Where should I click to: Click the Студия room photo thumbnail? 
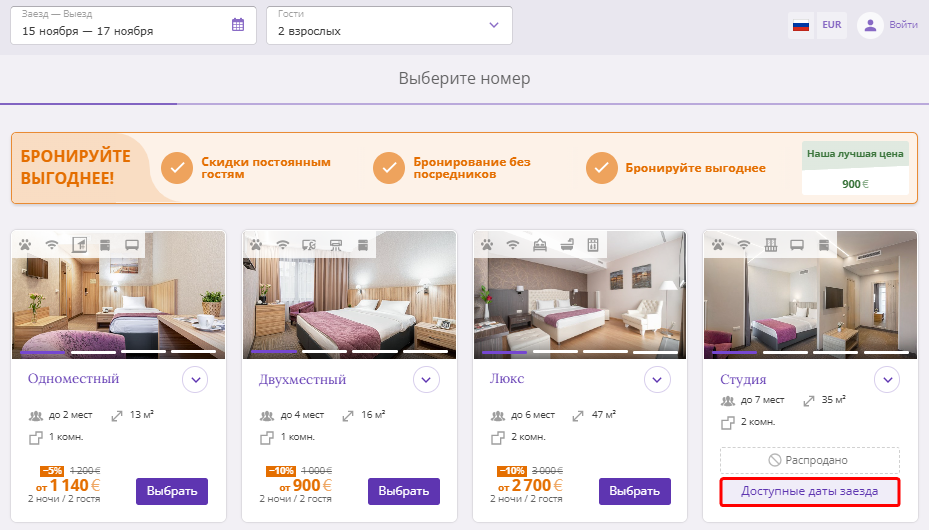click(x=810, y=295)
